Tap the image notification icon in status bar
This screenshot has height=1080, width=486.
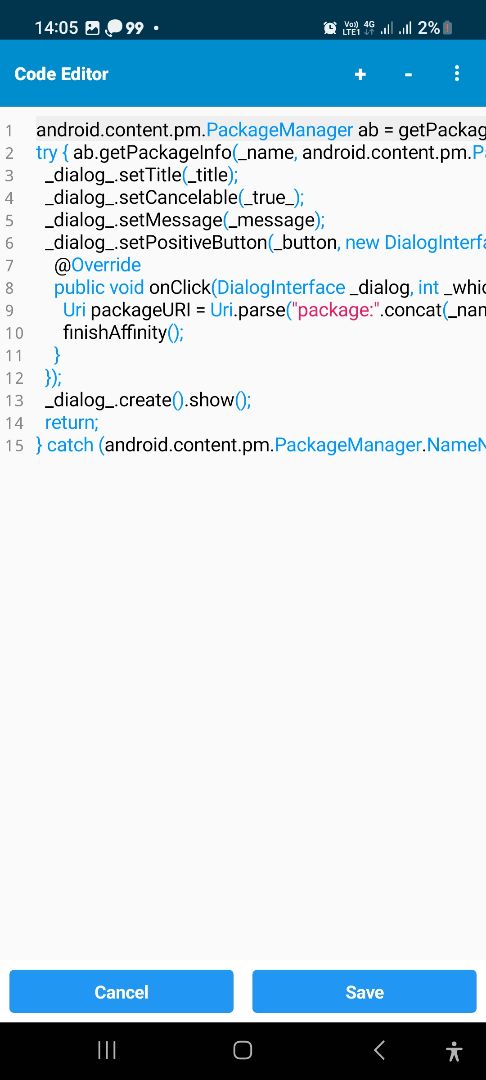click(x=92, y=28)
